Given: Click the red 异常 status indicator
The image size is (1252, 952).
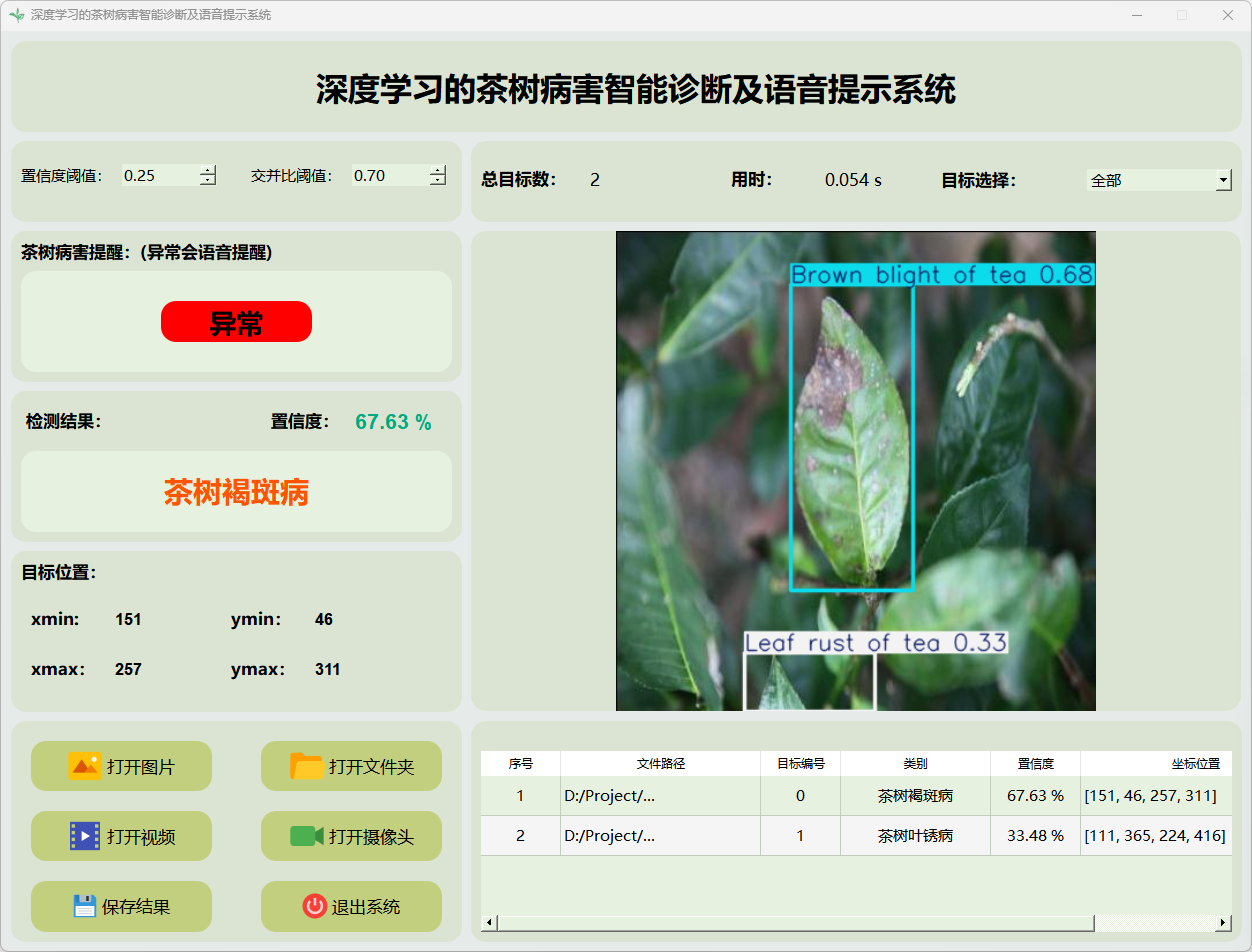Looking at the screenshot, I should (x=236, y=322).
